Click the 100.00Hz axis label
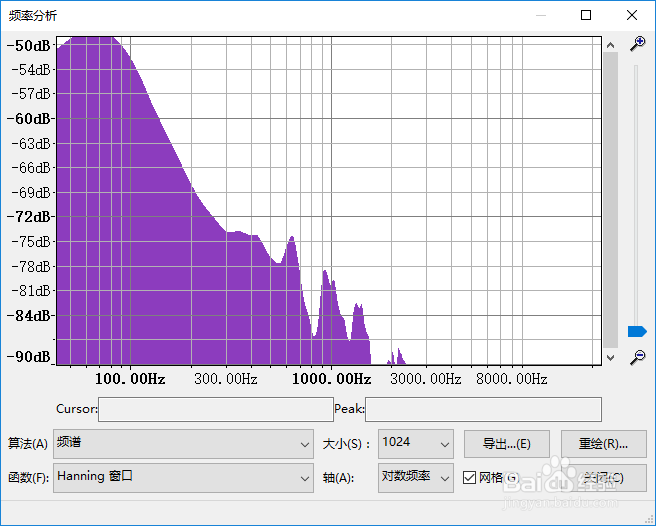The image size is (656, 526). point(130,379)
